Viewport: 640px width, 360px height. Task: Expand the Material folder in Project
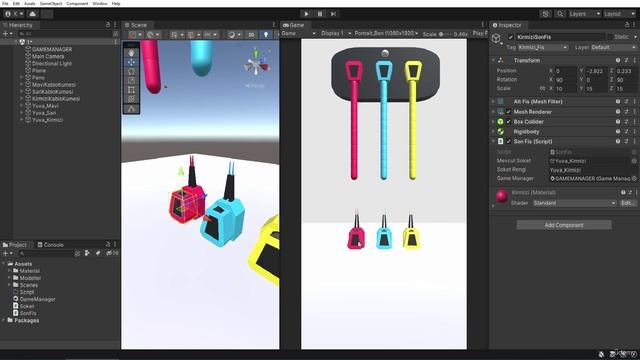pyautogui.click(x=9, y=271)
